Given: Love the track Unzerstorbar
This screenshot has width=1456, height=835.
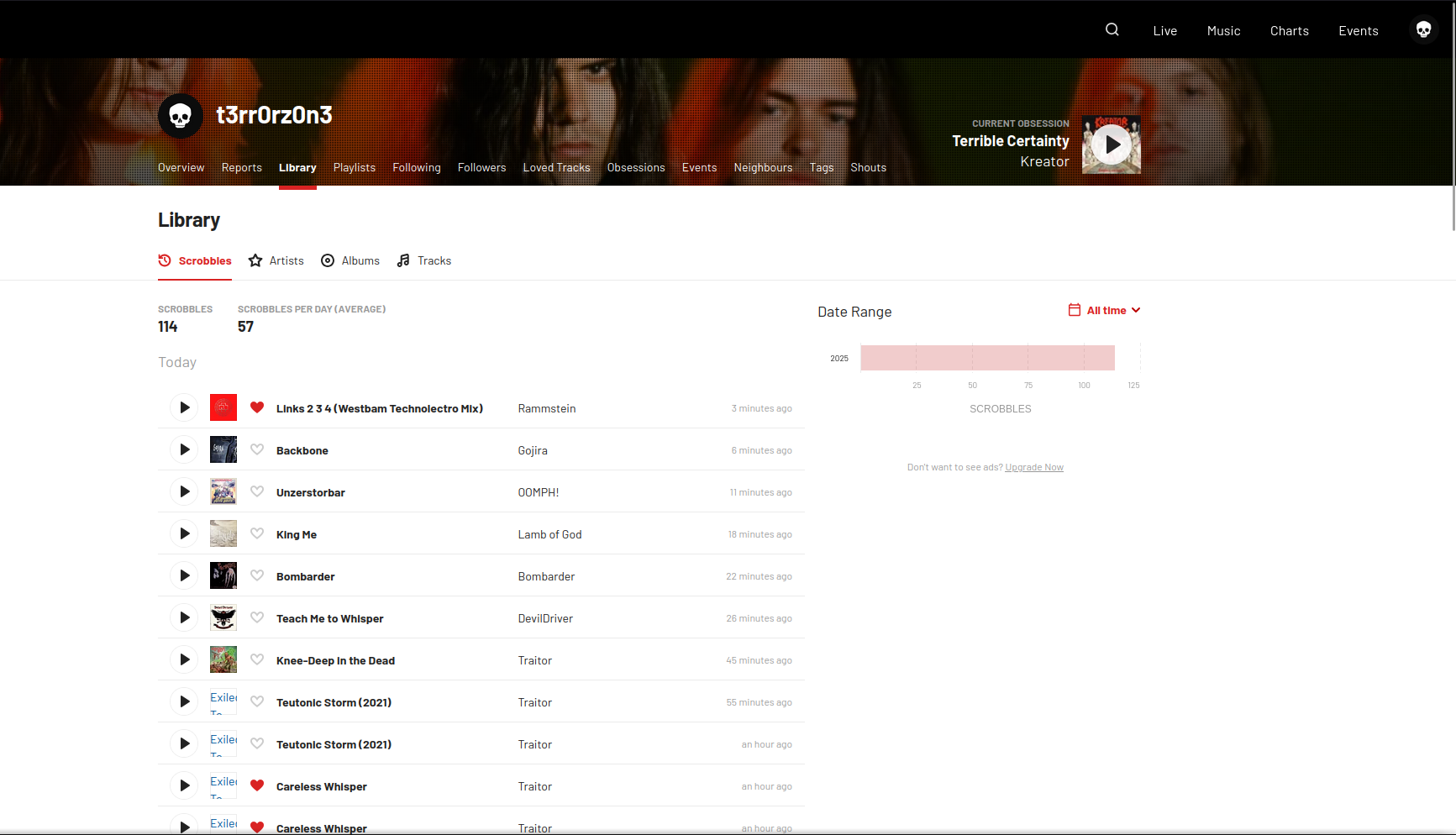Looking at the screenshot, I should pyautogui.click(x=257, y=492).
